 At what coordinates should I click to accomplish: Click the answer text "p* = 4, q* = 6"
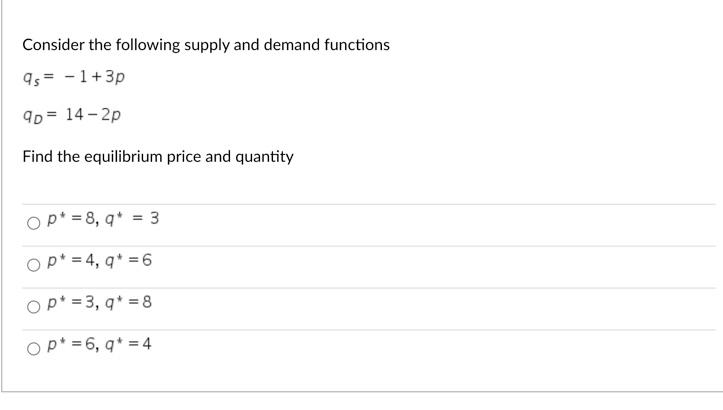tap(100, 261)
